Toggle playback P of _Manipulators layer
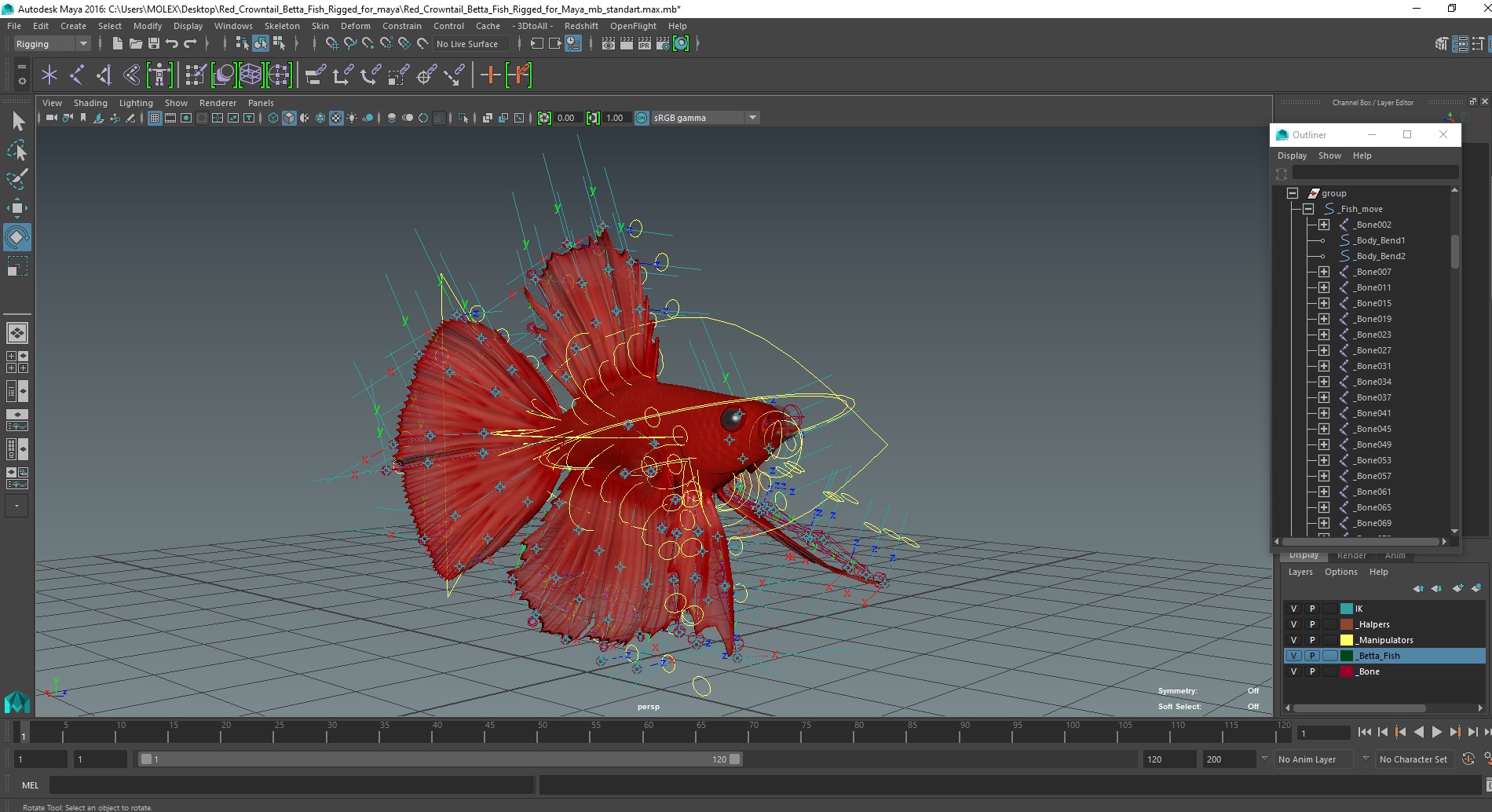The height and width of the screenshot is (812, 1492). [1311, 640]
